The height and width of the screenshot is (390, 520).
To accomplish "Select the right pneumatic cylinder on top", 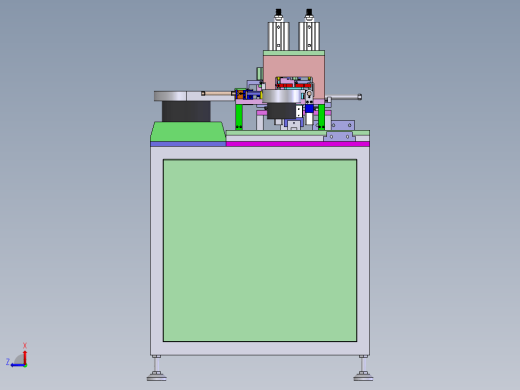I will [x=309, y=36].
